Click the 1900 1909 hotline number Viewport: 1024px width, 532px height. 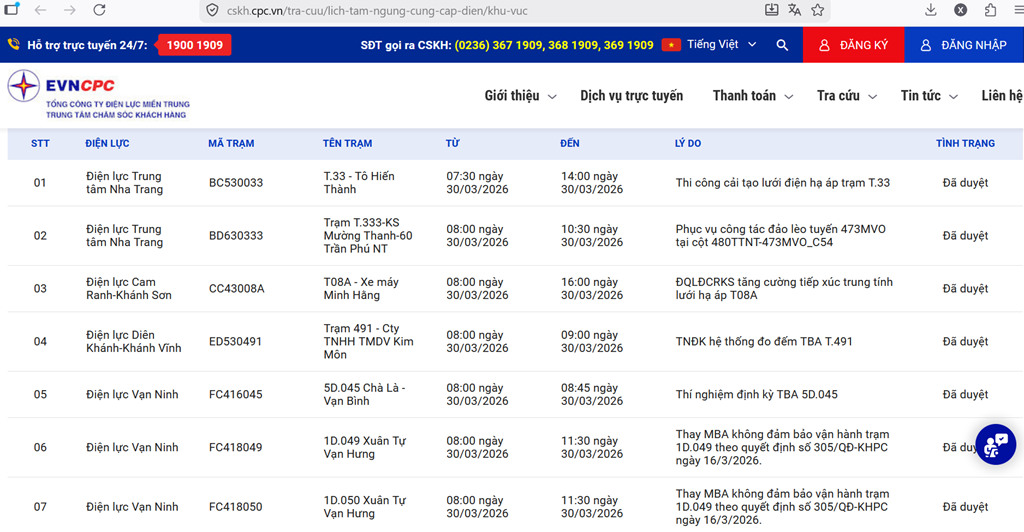click(x=194, y=45)
